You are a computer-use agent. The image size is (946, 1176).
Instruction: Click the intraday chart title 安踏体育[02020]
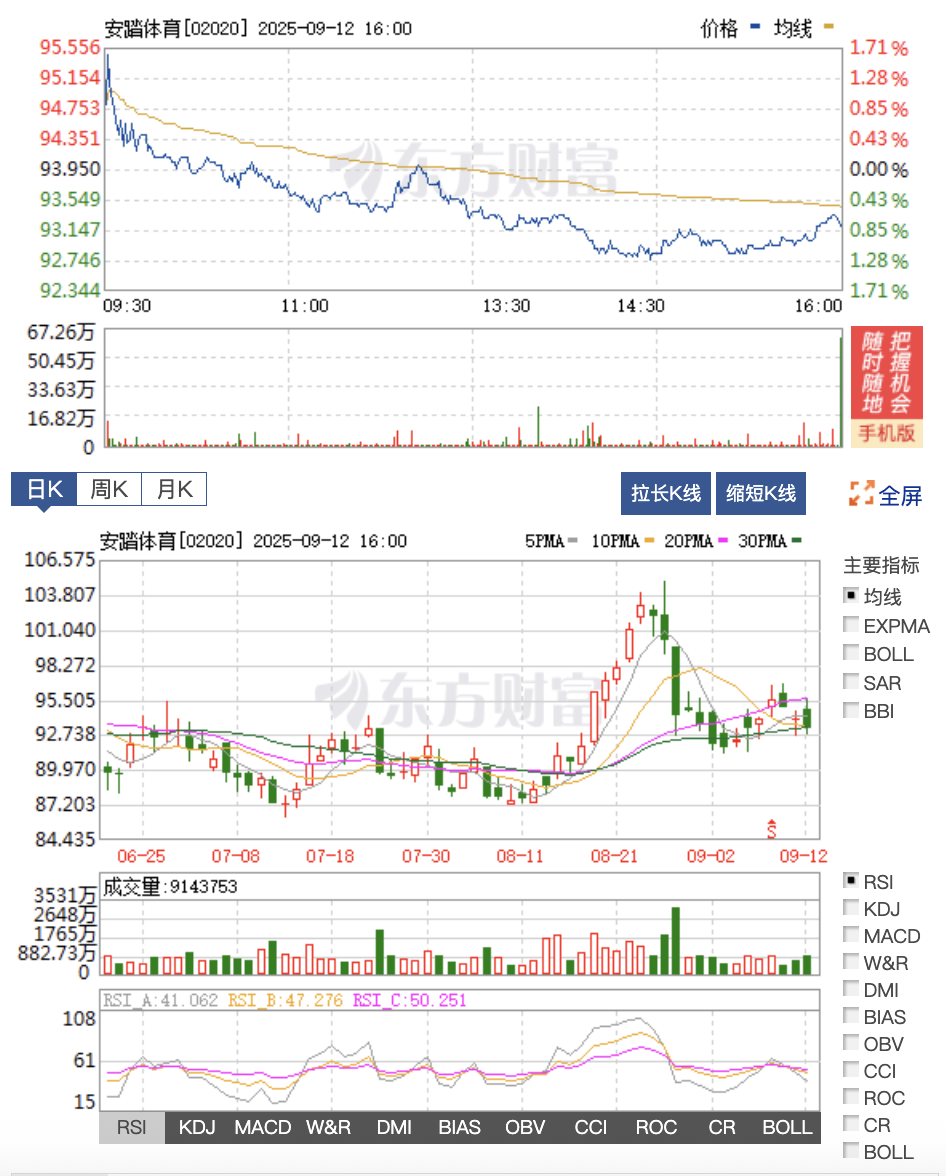tap(176, 28)
